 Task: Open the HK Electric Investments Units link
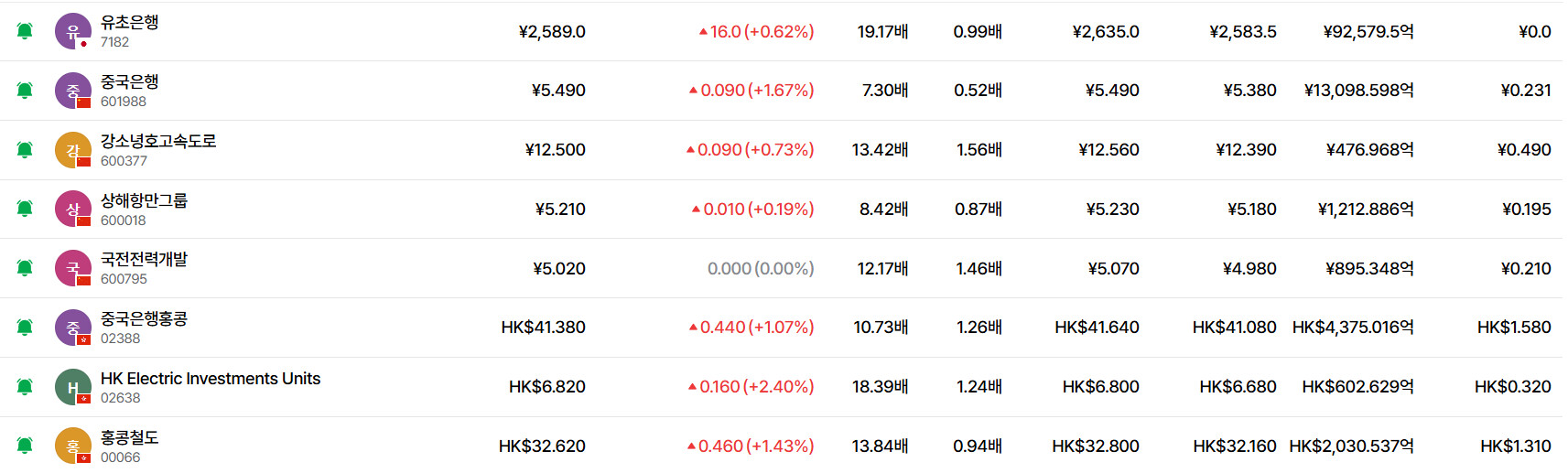point(211,378)
